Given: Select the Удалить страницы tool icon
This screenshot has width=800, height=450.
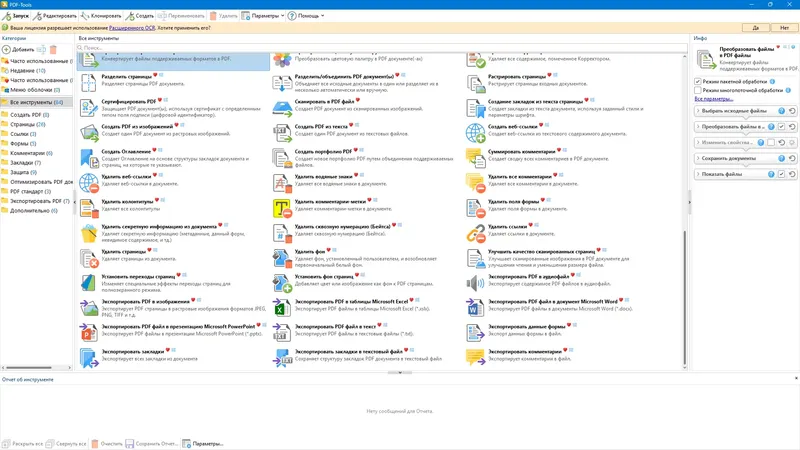Looking at the screenshot, I should [89, 258].
